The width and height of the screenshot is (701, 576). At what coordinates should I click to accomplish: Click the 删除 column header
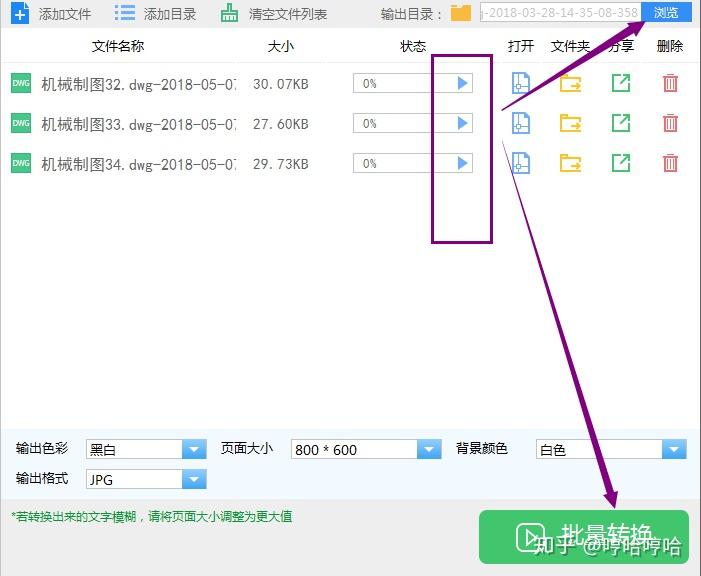[x=670, y=46]
